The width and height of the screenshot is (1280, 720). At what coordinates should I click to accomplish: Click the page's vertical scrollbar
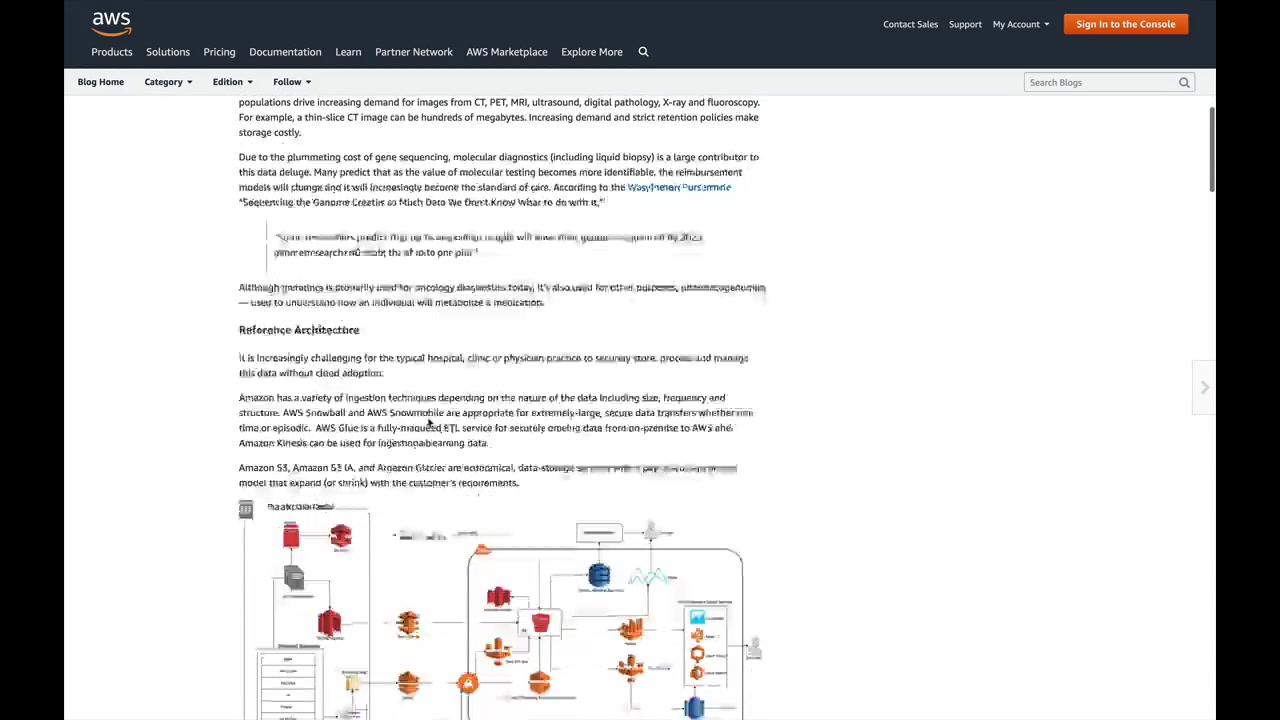(1211, 150)
